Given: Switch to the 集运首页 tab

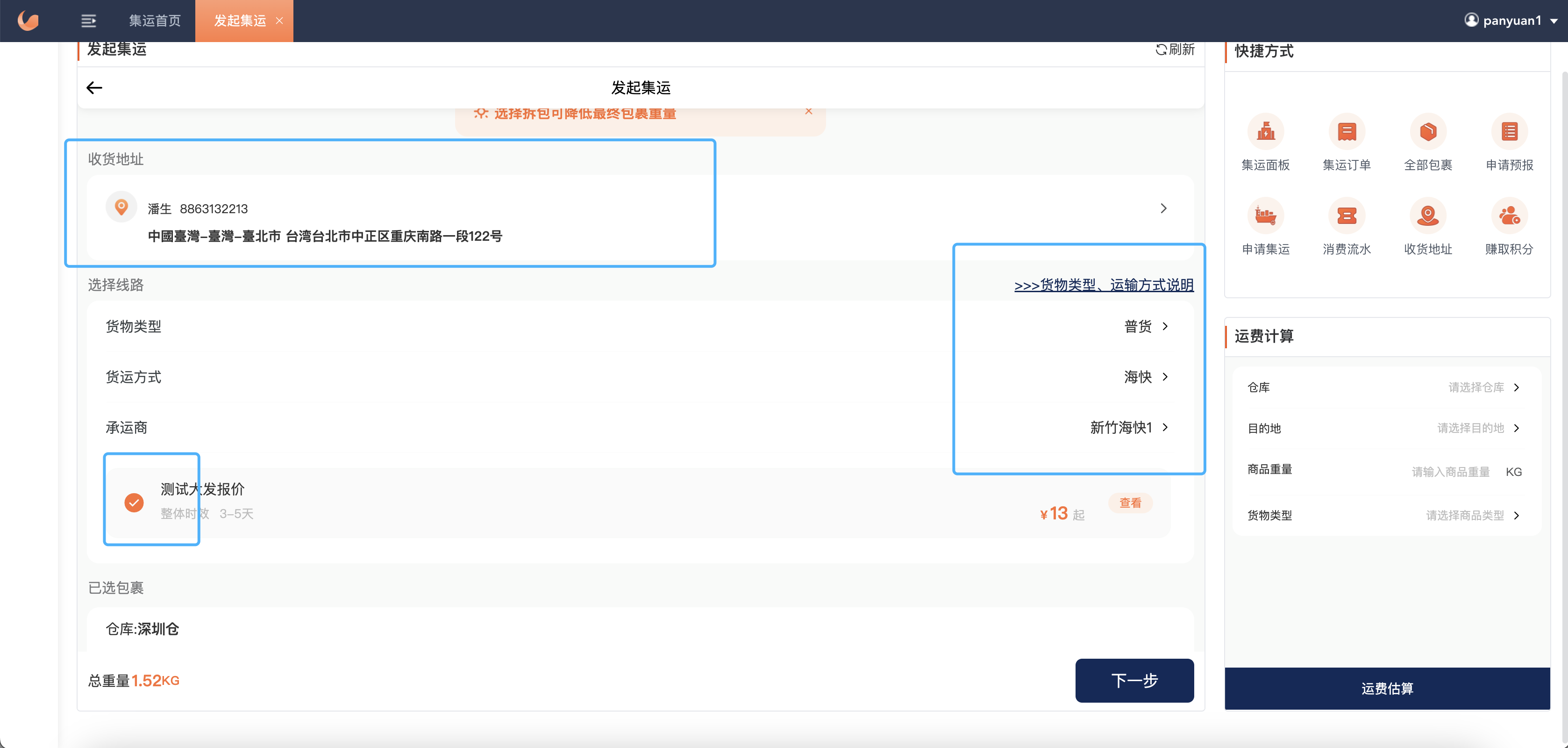Looking at the screenshot, I should point(155,21).
